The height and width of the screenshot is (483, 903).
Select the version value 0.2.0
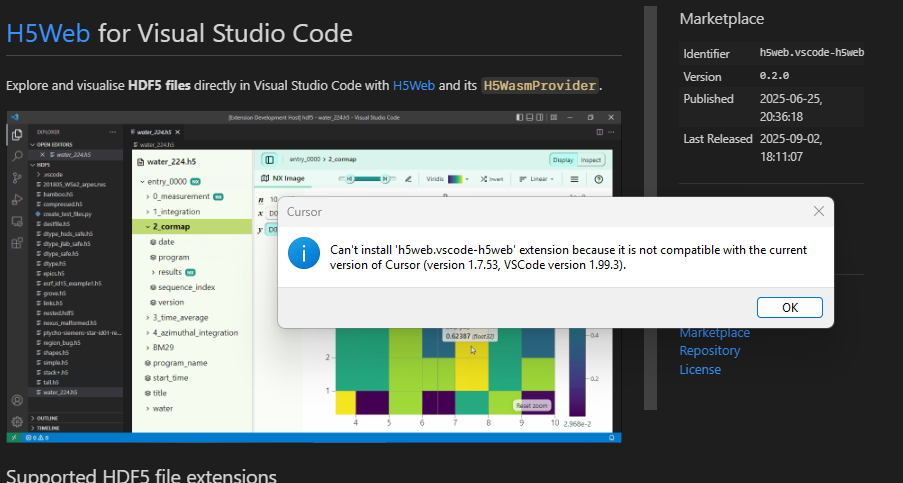pyautogui.click(x=774, y=76)
